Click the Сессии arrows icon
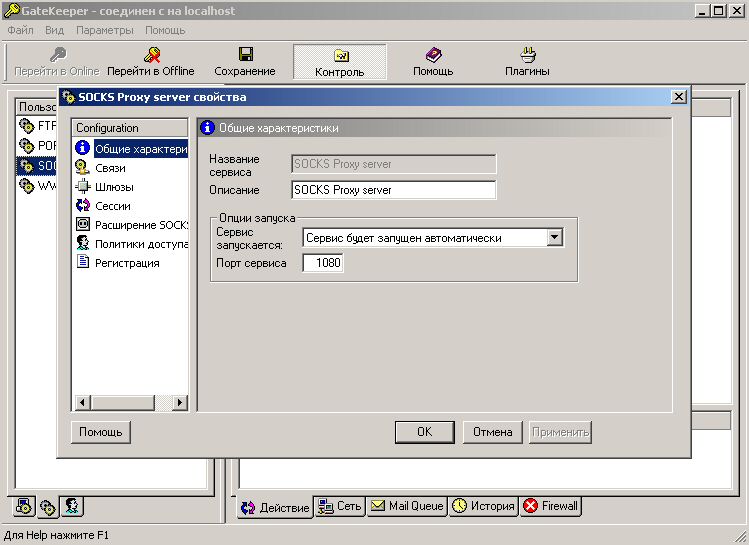This screenshot has width=749, height=545. click(x=83, y=205)
